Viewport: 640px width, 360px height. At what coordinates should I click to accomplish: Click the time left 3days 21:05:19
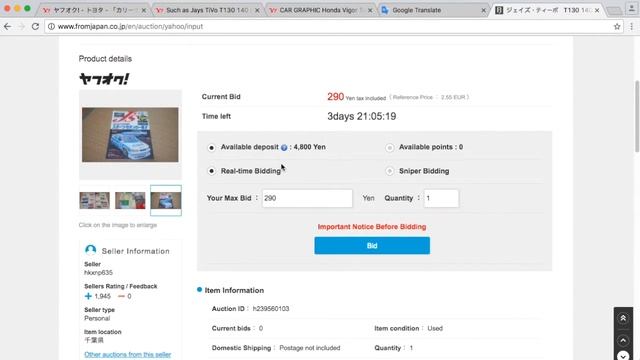click(361, 116)
